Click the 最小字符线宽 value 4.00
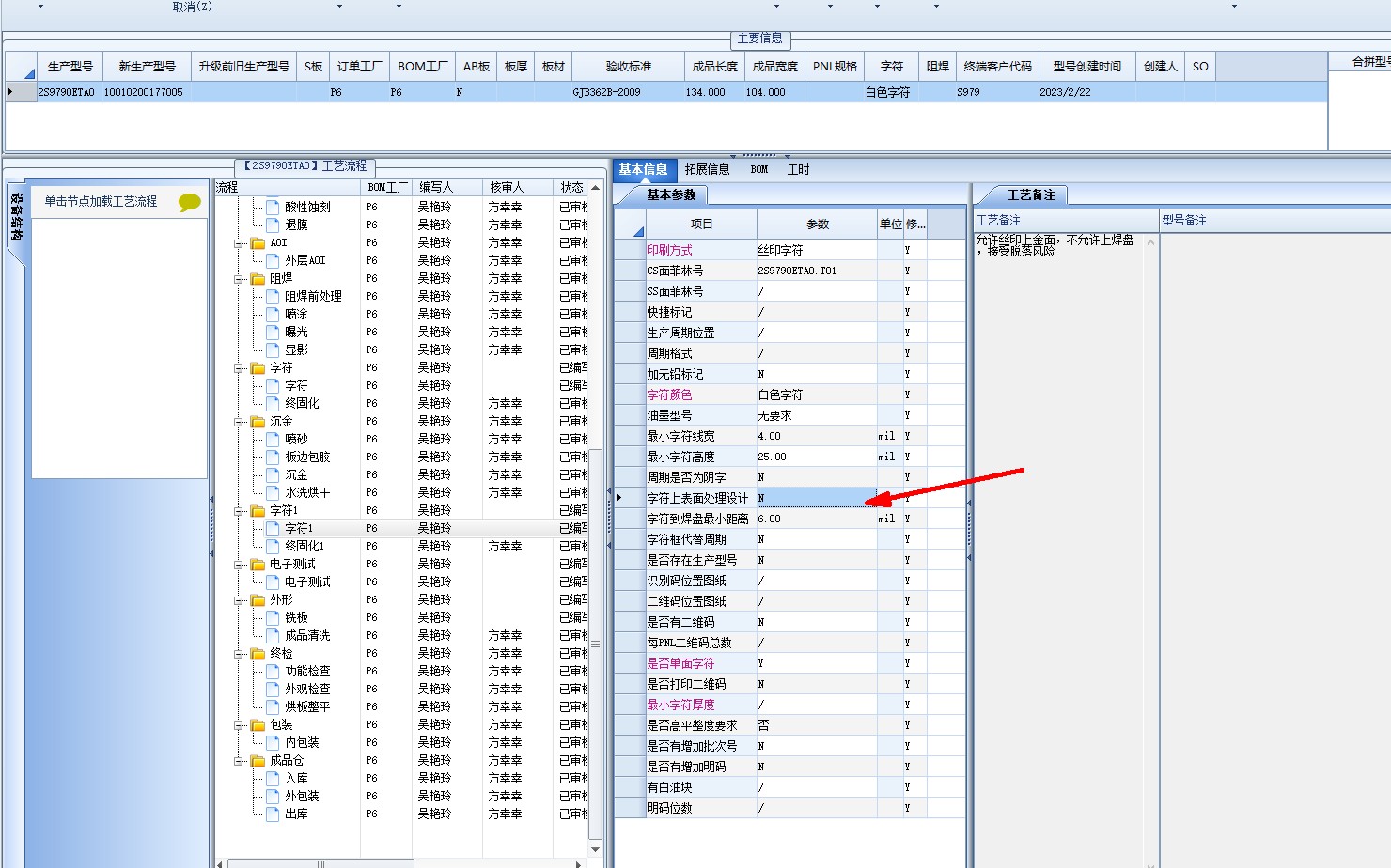 [x=817, y=436]
